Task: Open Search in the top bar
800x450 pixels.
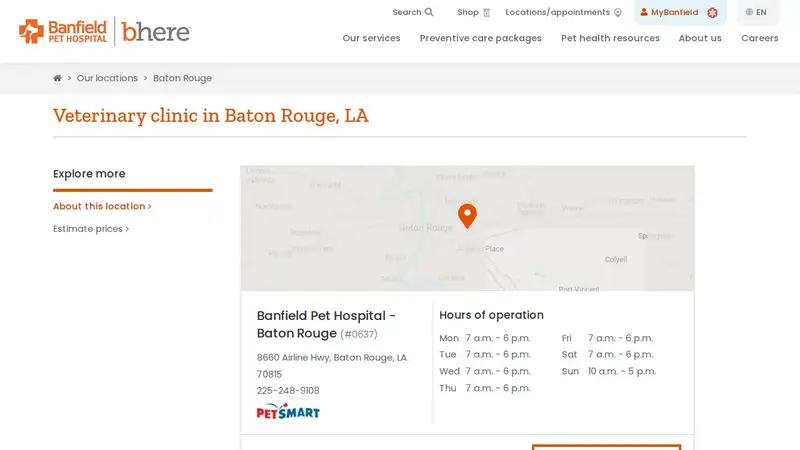Action: (413, 12)
